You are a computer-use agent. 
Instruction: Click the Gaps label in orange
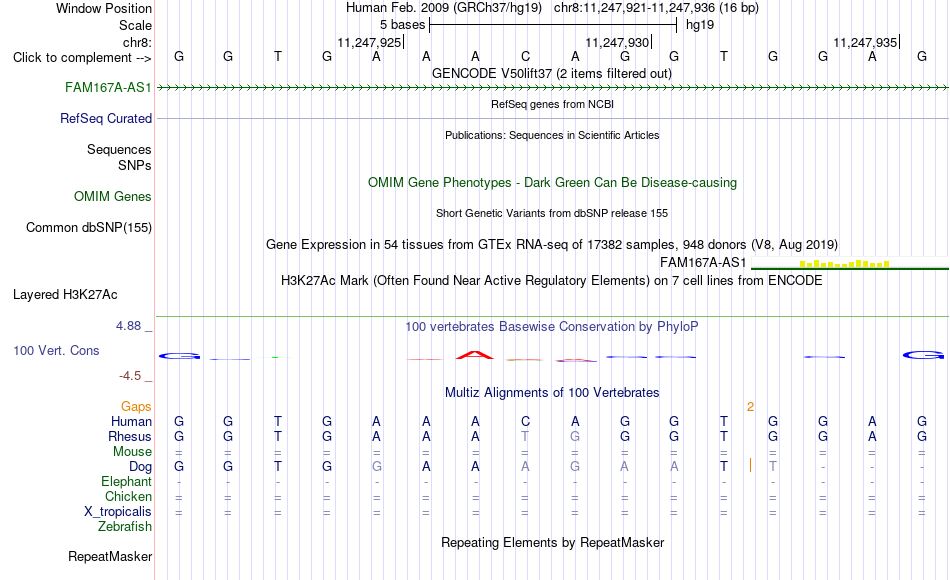click(136, 407)
